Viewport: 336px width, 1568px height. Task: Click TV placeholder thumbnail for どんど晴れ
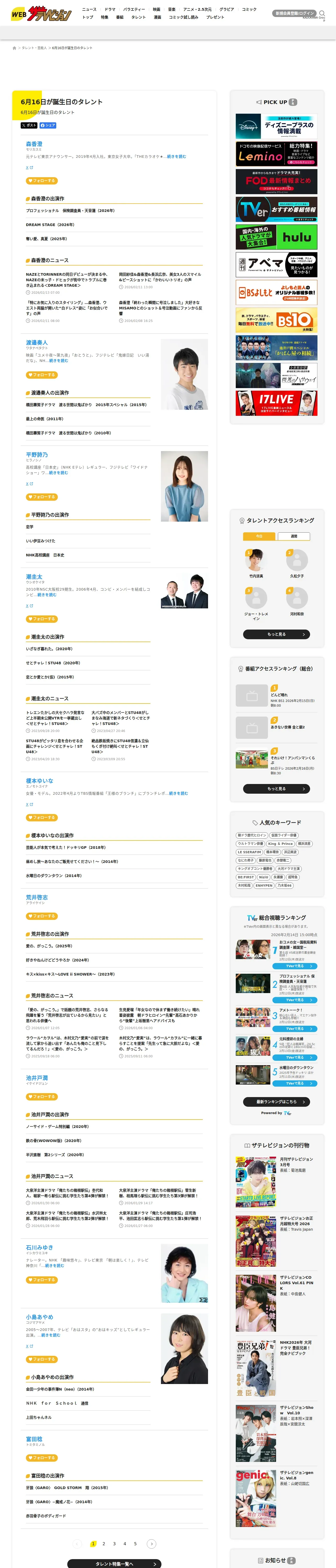coord(252,695)
